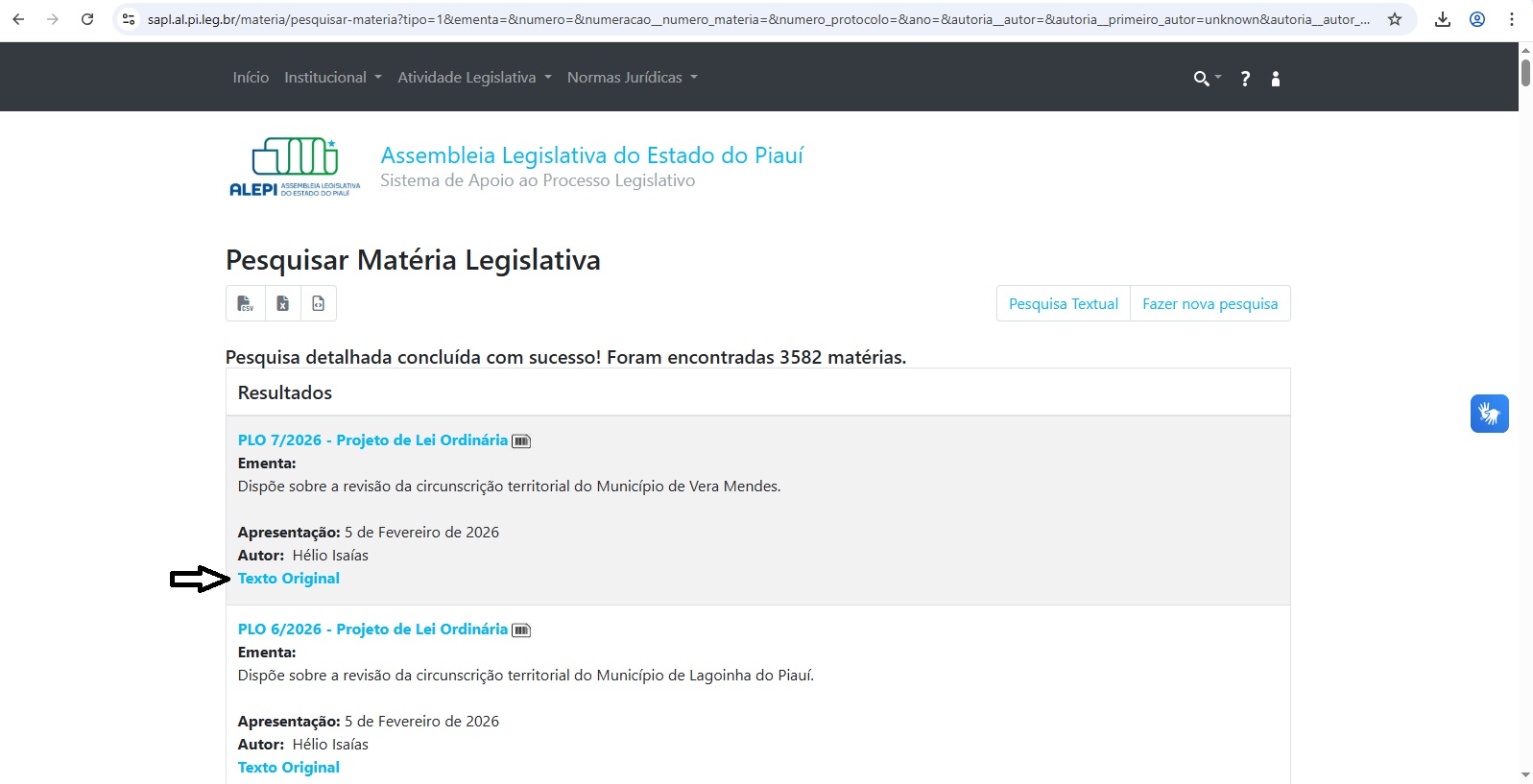Open the help question mark icon
This screenshot has height=784, width=1533.
[1245, 79]
